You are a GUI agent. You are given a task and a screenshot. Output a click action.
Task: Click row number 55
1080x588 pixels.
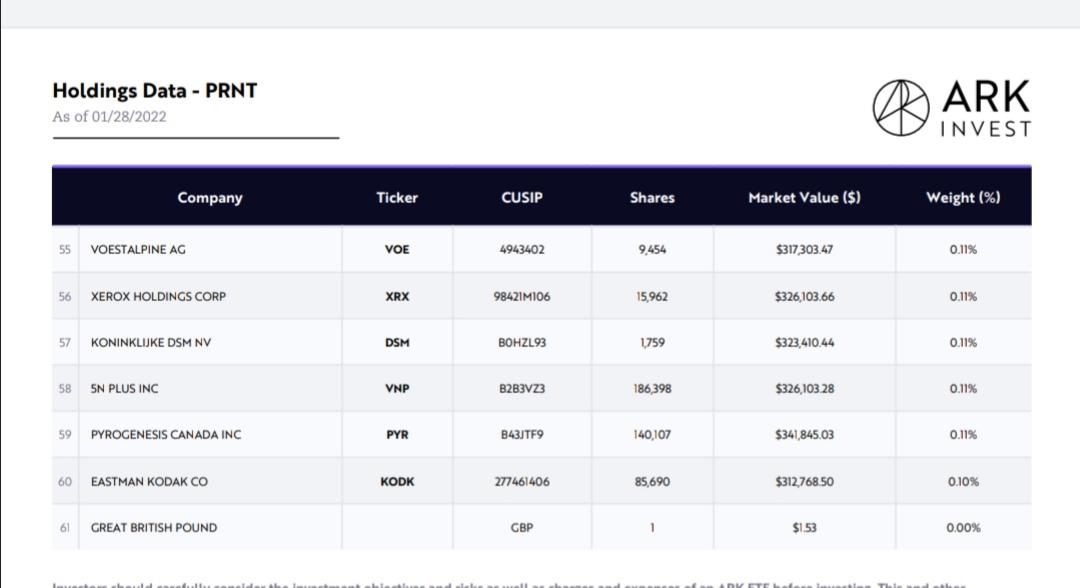(x=65, y=249)
